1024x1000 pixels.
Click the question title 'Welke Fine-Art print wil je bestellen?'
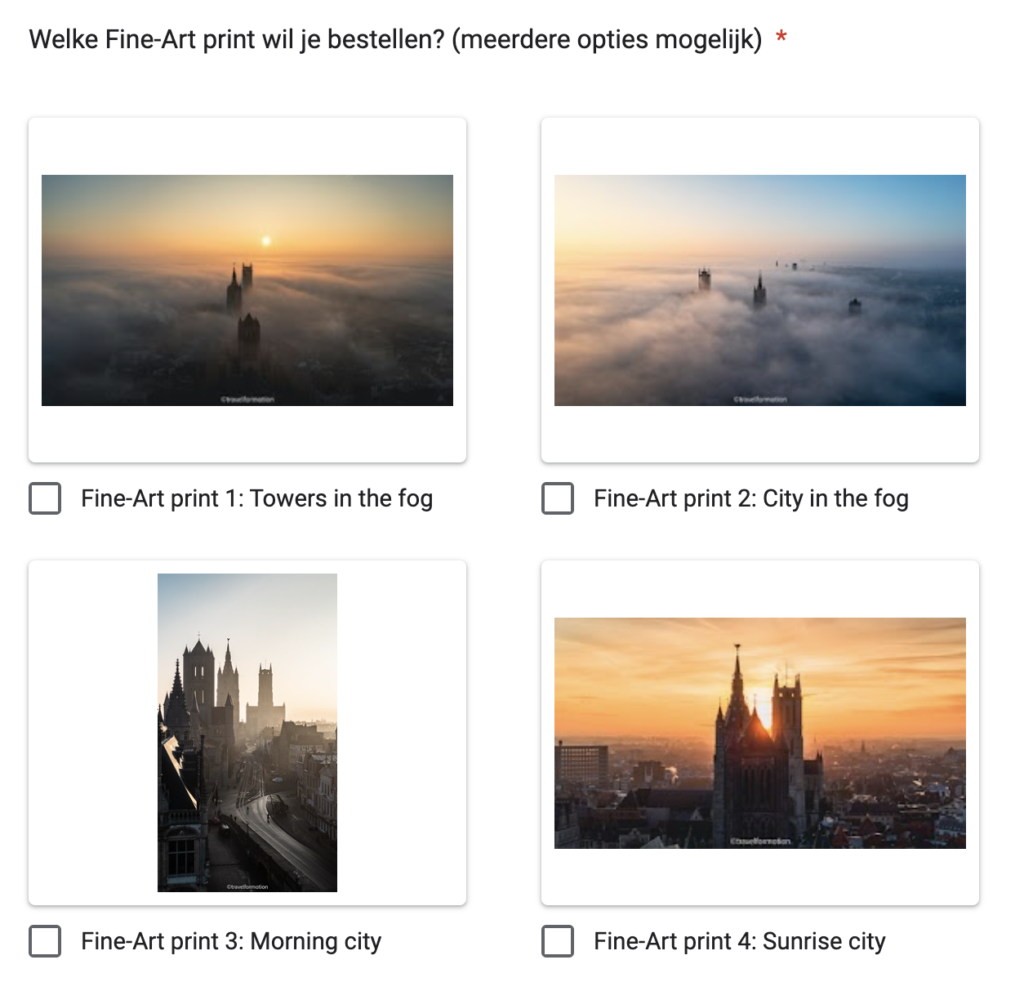pyautogui.click(x=237, y=40)
